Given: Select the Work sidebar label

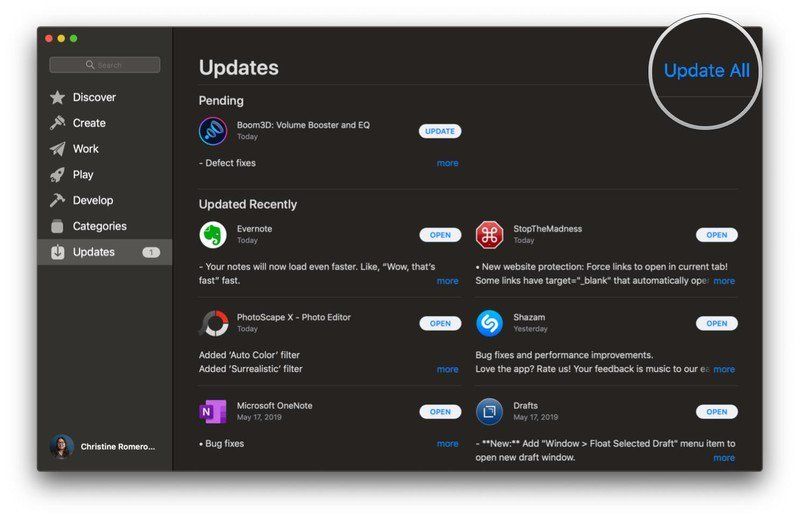Looking at the screenshot, I should click(x=86, y=148).
